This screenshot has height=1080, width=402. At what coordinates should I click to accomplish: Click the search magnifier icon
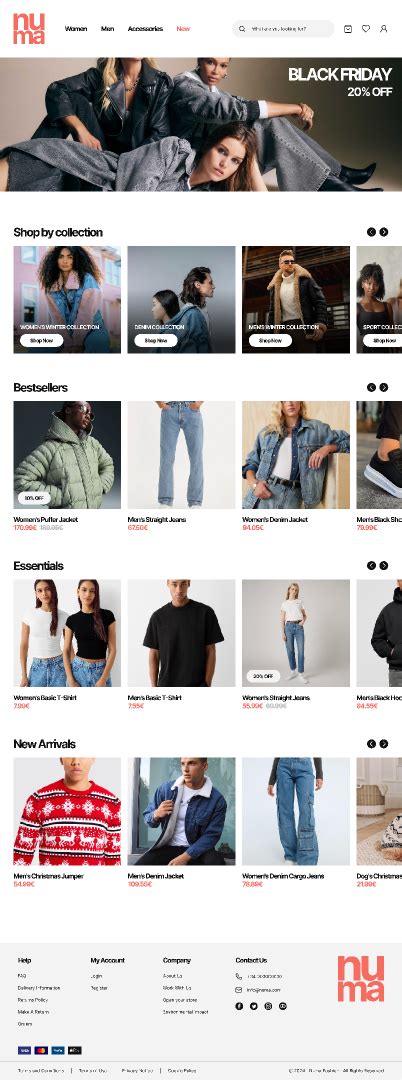point(242,29)
